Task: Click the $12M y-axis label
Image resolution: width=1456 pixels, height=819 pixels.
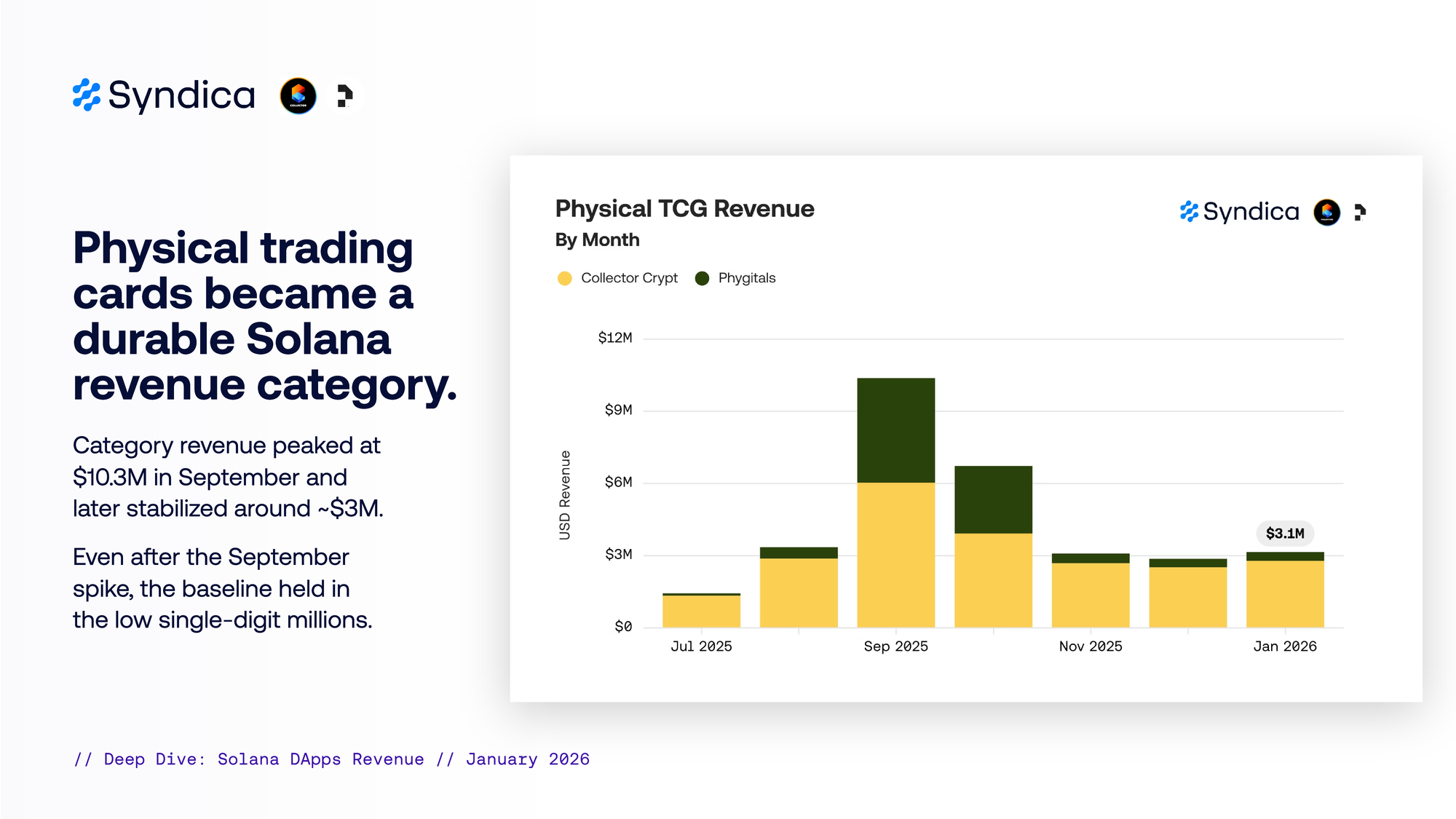Action: (x=615, y=338)
